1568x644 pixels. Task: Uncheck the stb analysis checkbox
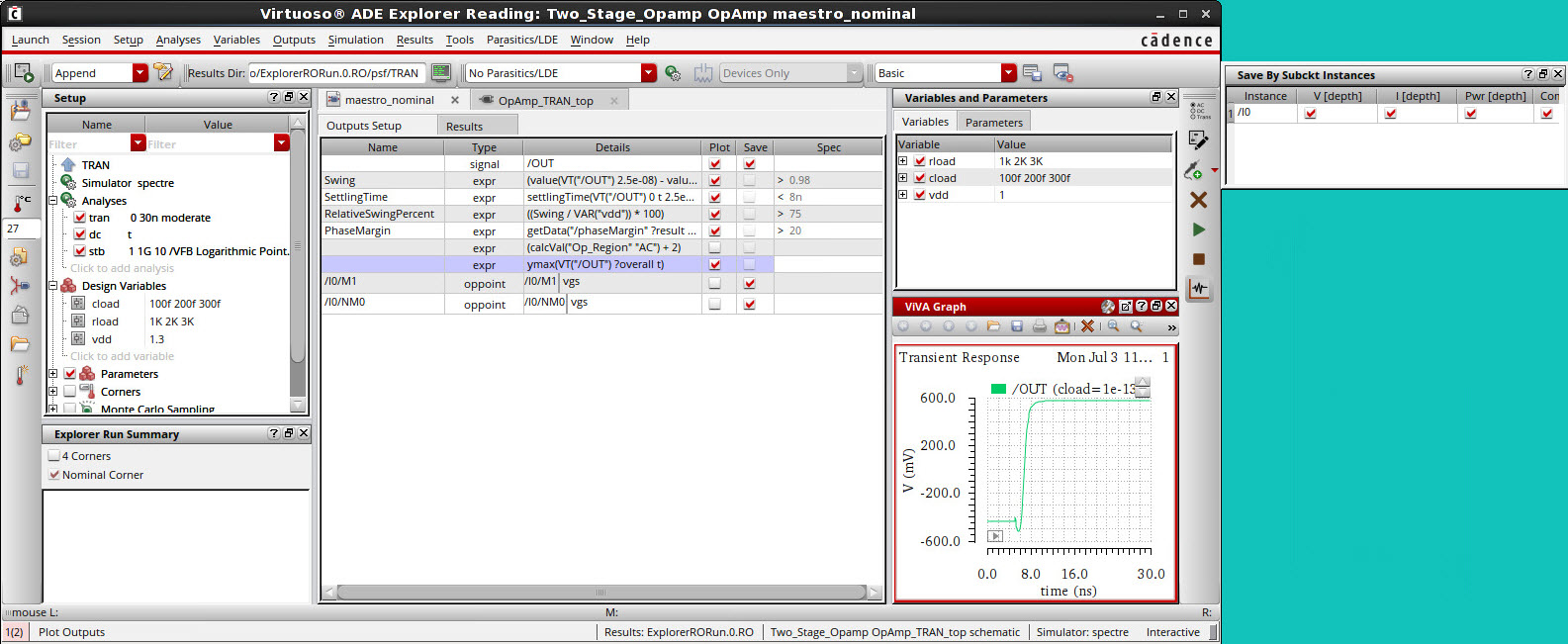coord(80,251)
